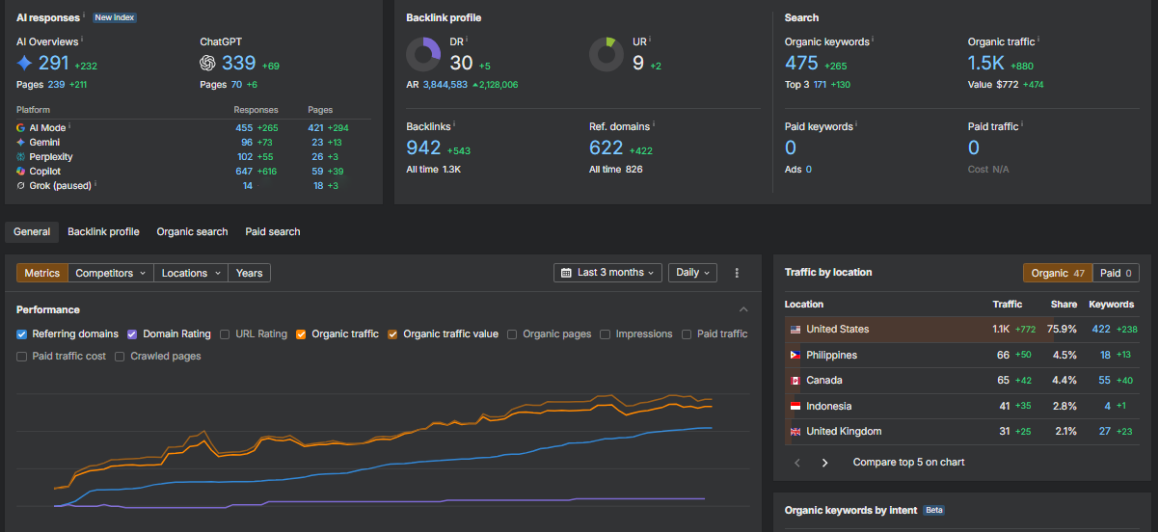
Task: Click the Canada keywords 55 value
Action: click(x=1104, y=381)
